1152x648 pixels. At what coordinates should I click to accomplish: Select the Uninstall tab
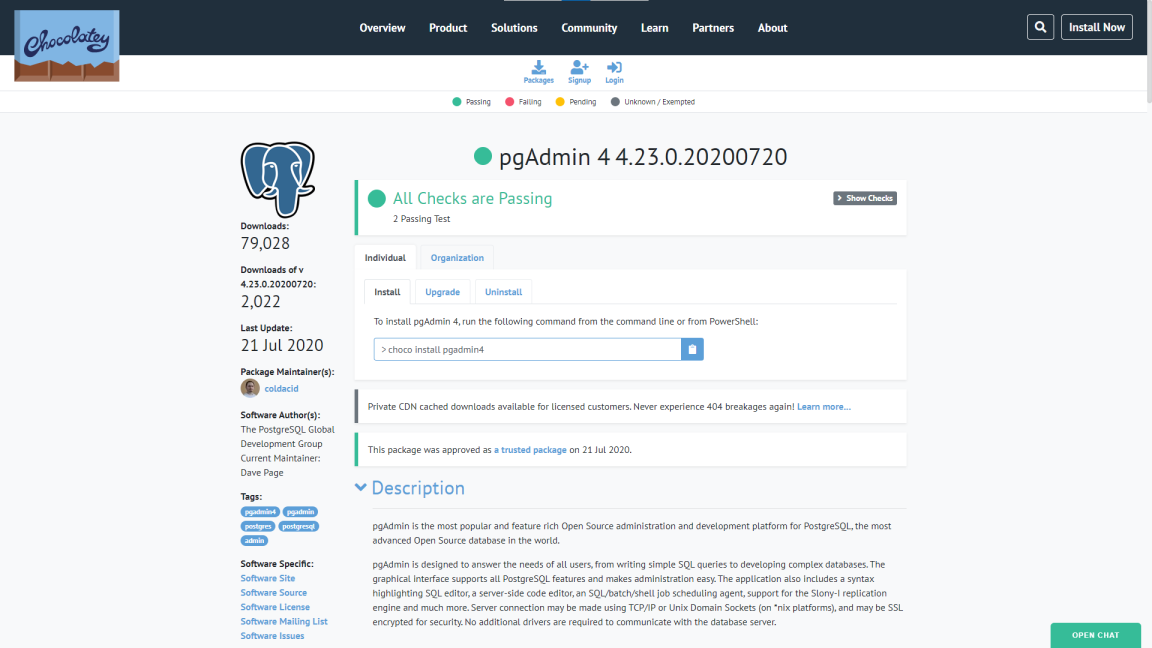pos(503,292)
